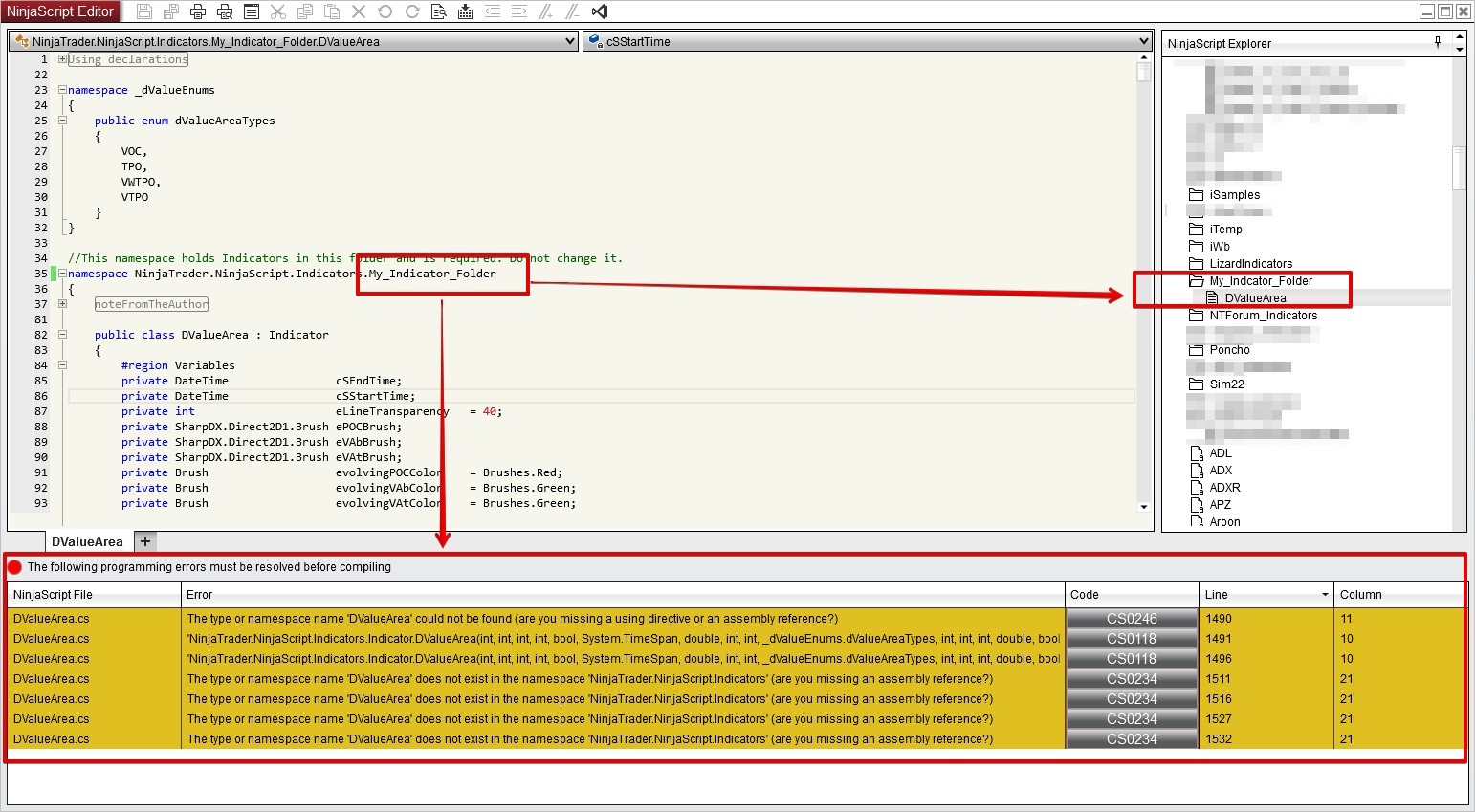Viewport: 1475px width, 812px height.
Task: Click the CS0234 code for line 1527
Action: (1132, 719)
